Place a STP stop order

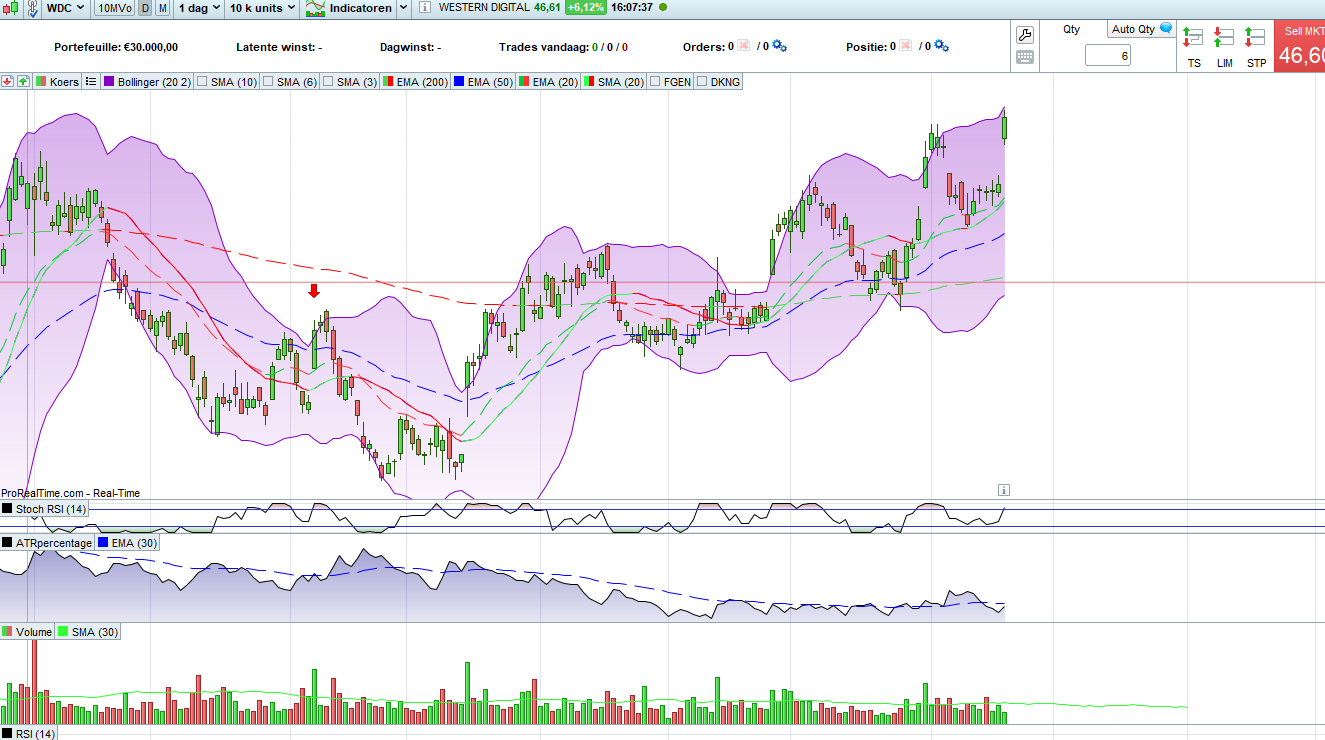pos(1256,46)
